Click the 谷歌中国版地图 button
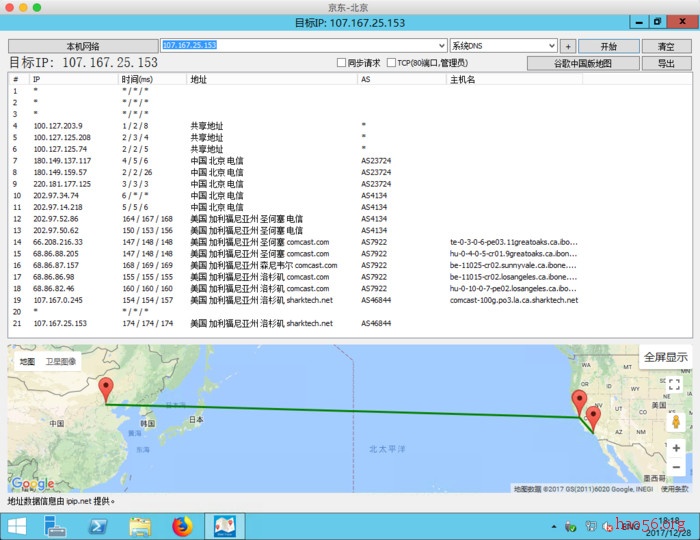Screen dimensions: 700x540 (x=583, y=63)
